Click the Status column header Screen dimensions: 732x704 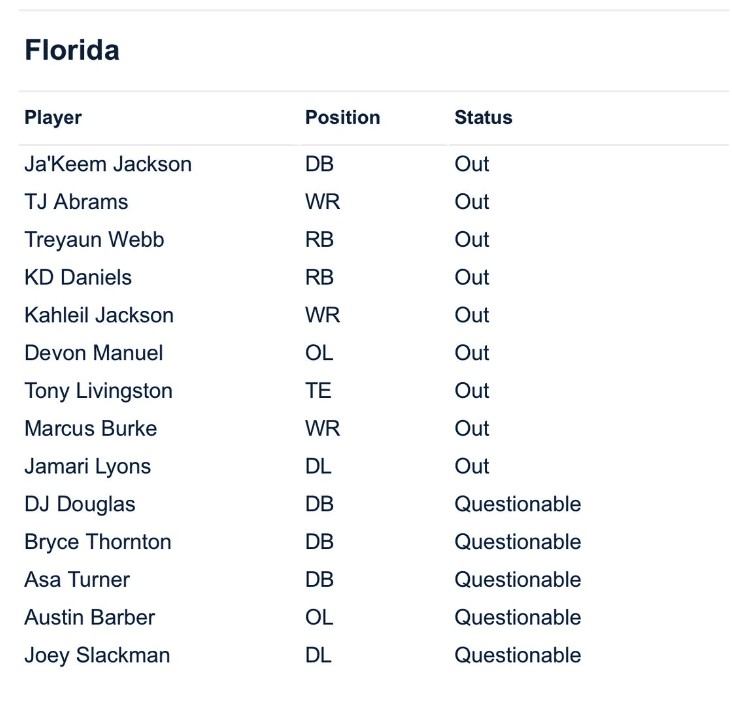[483, 118]
